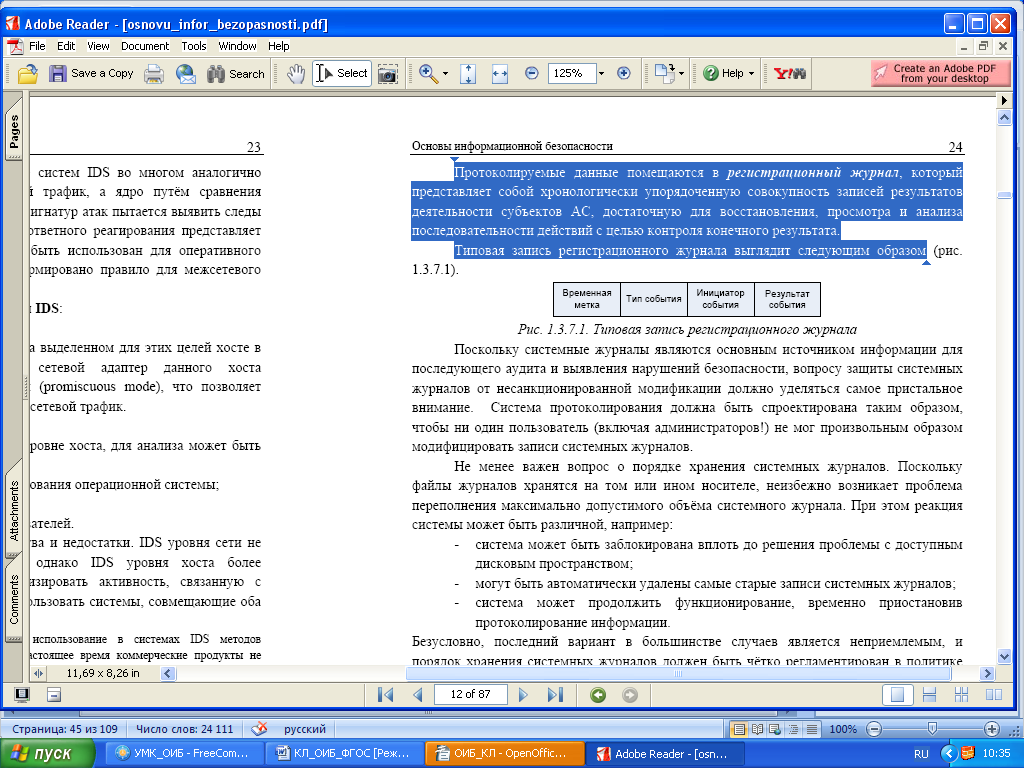Viewport: 1024px width, 768px height.
Task: Click the Word zoom in plus button
Action: click(x=992, y=729)
